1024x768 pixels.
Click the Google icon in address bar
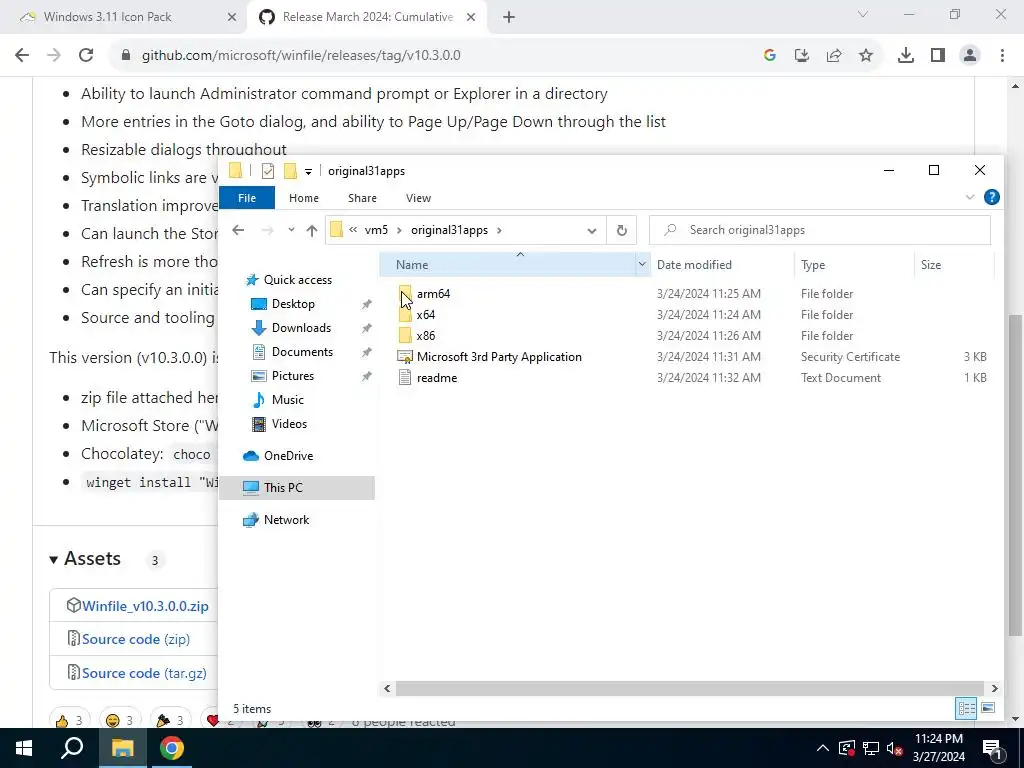click(769, 56)
